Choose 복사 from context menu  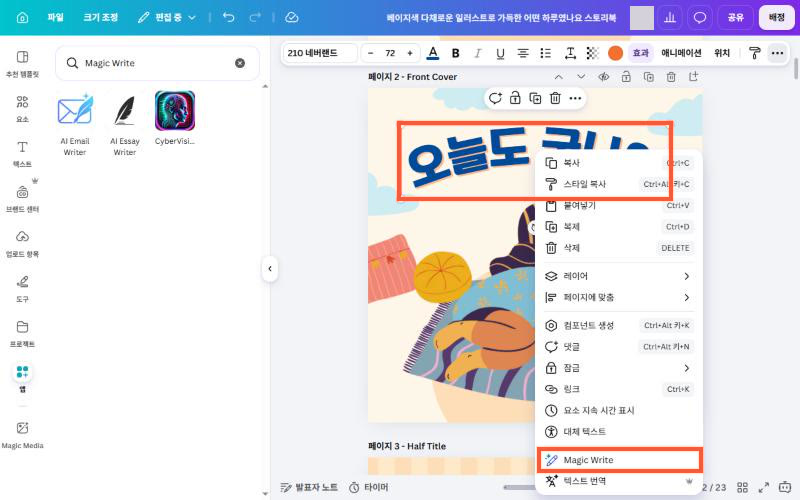(618, 163)
